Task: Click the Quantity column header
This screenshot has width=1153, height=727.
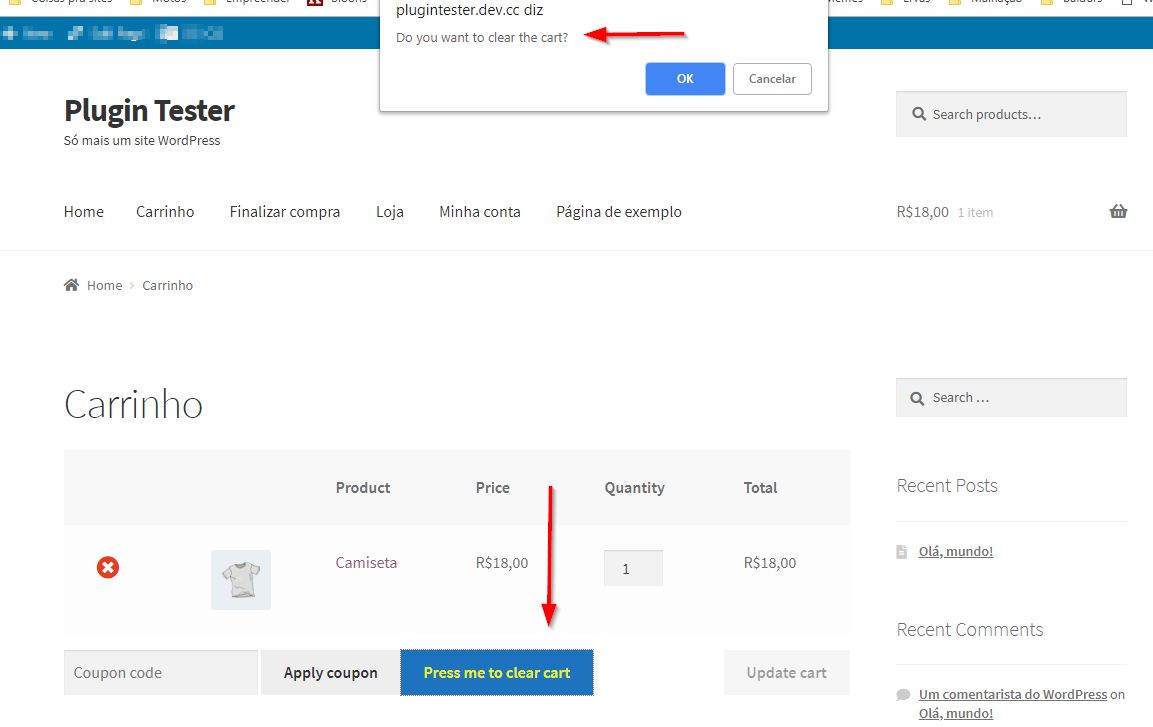Action: coord(635,487)
